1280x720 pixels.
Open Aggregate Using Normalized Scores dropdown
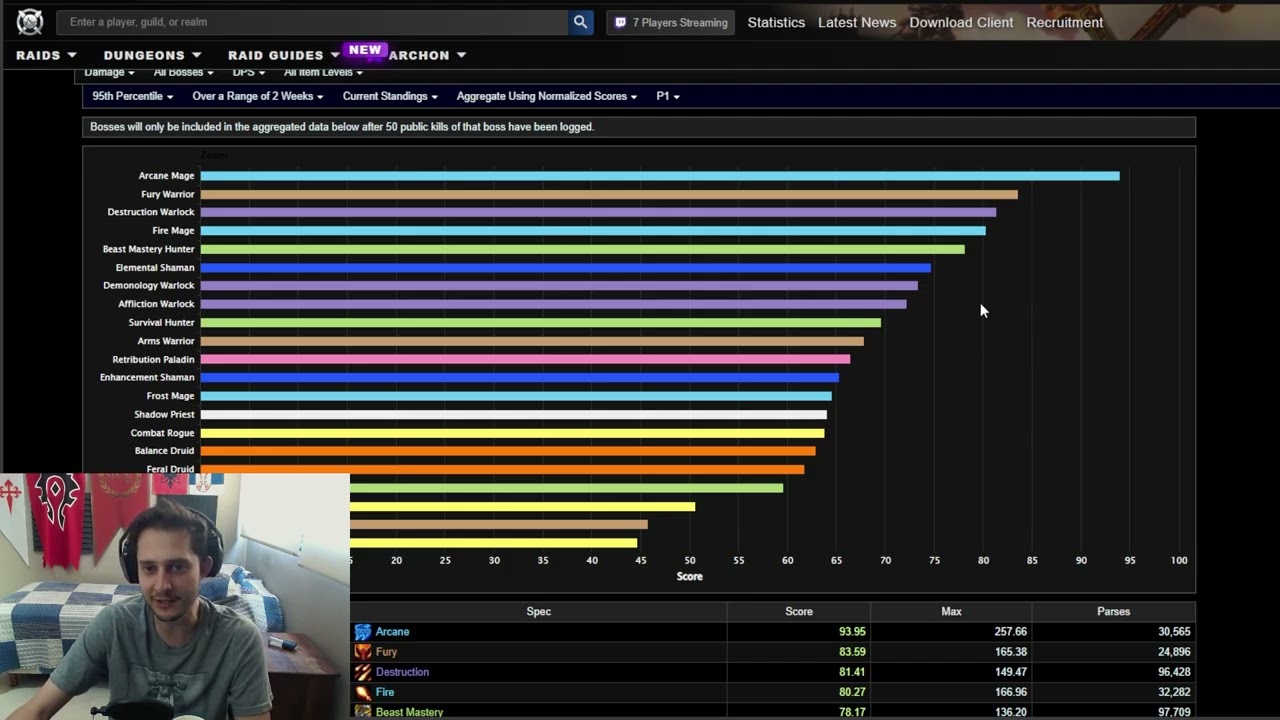pos(547,96)
